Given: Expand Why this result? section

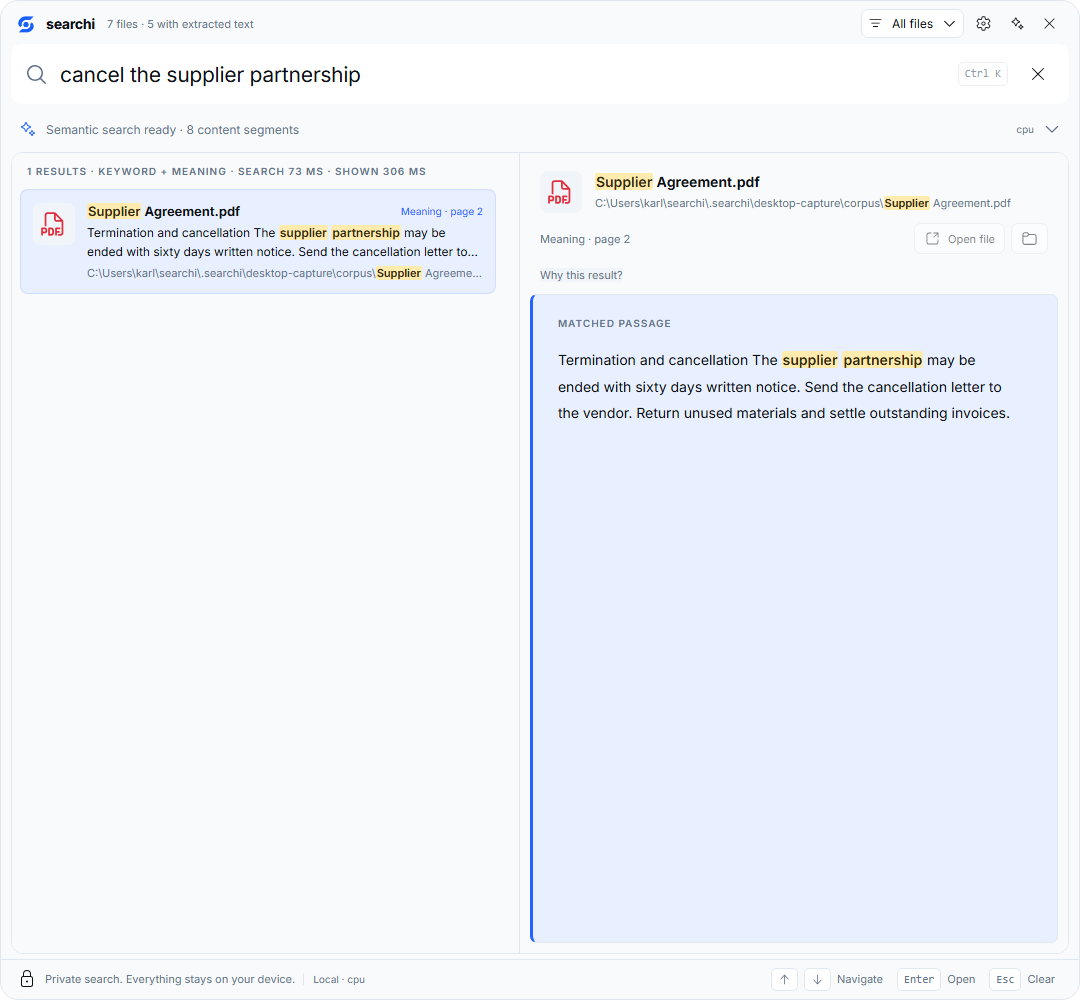Looking at the screenshot, I should pos(581,275).
